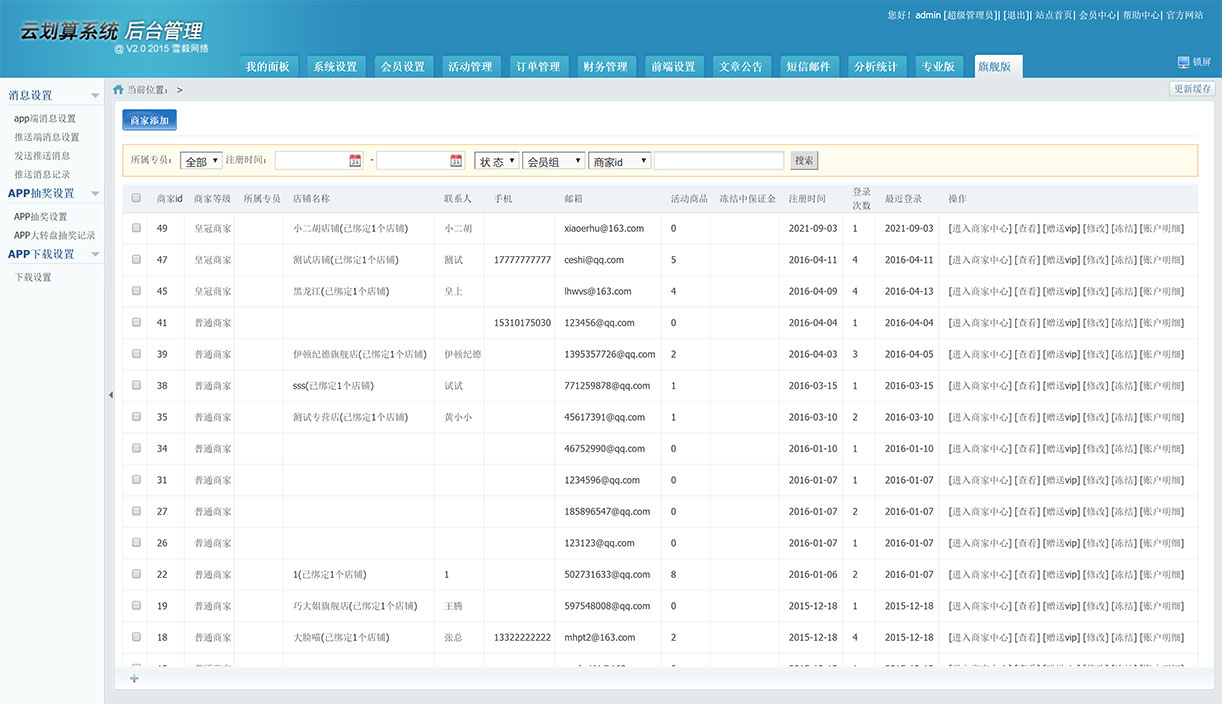Click the plus icon below the table
The height and width of the screenshot is (704, 1222).
click(x=134, y=679)
